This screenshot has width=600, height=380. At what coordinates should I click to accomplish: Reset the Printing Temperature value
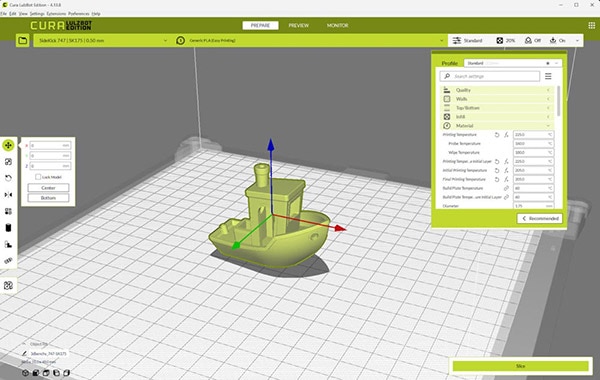497,135
